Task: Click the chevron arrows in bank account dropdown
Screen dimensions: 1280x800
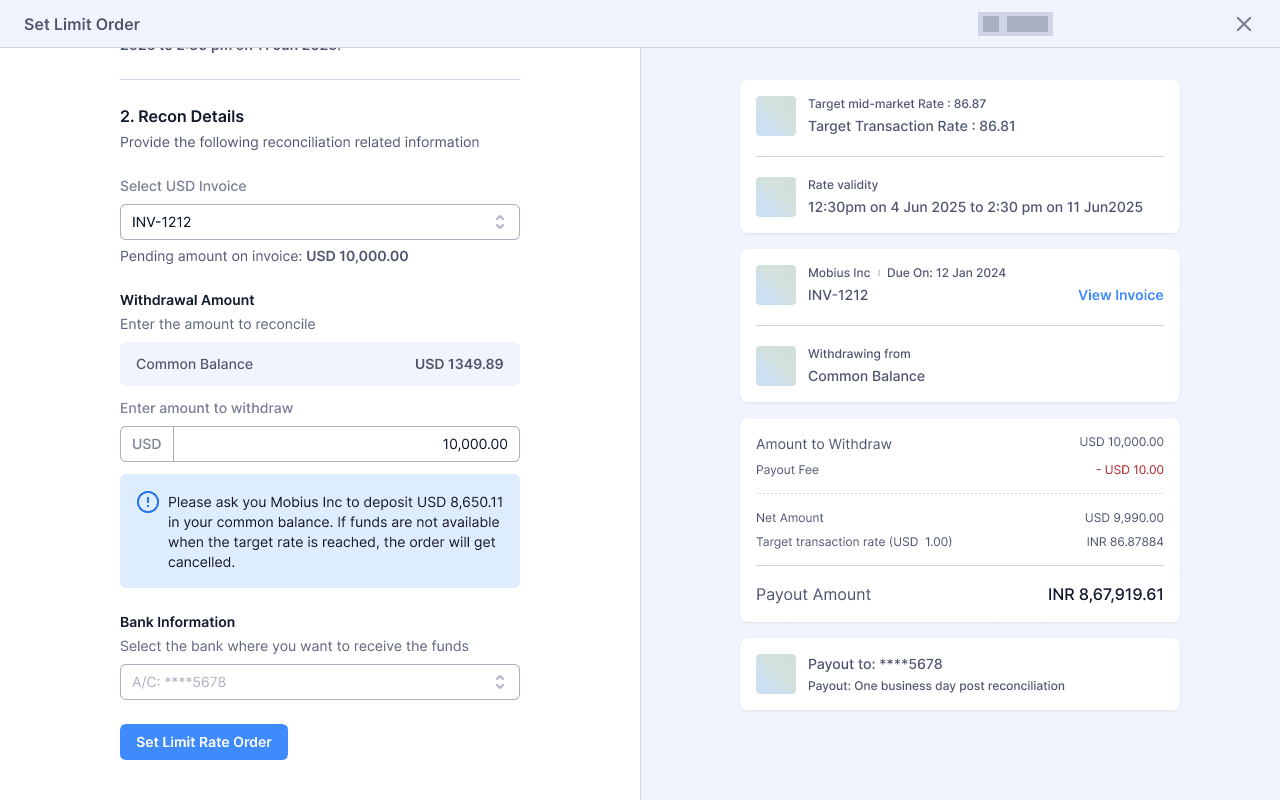Action: [x=500, y=682]
